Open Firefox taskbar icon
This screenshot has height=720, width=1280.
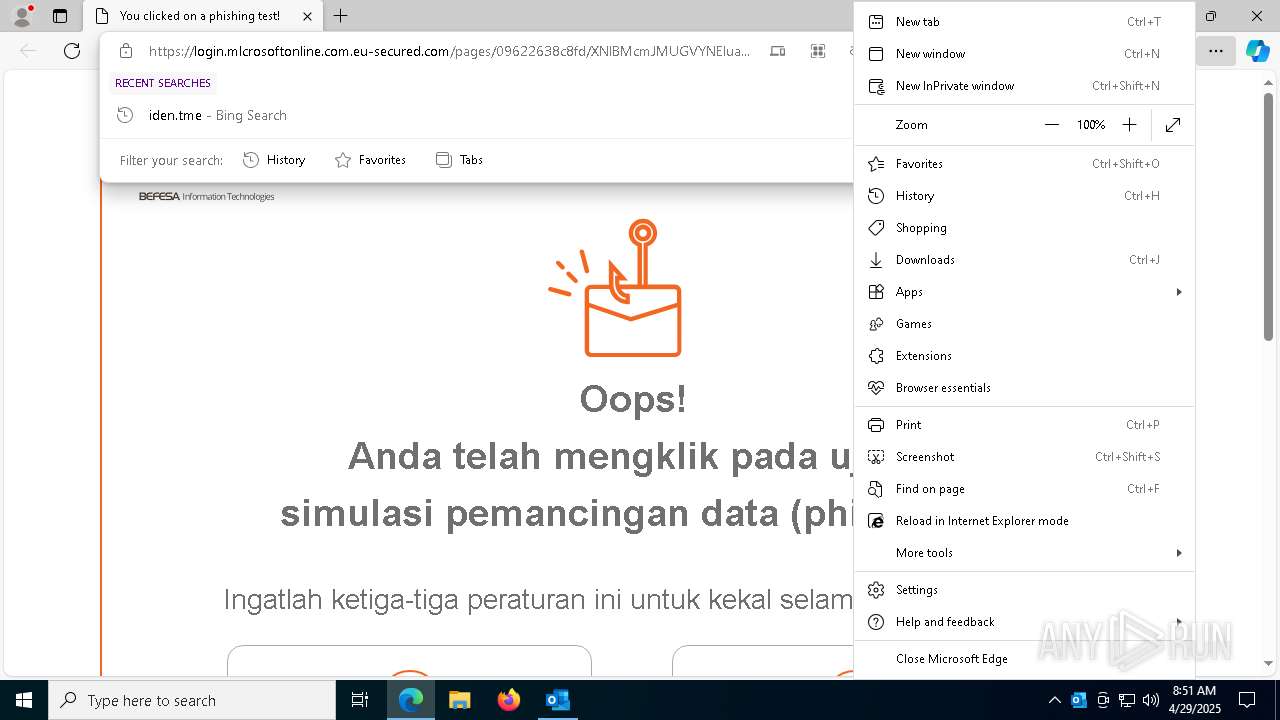pos(509,700)
